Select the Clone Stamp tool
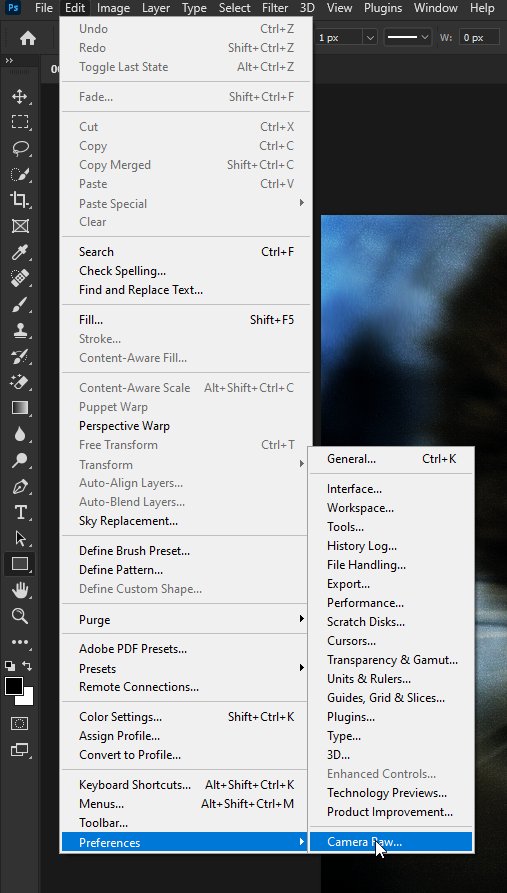507x893 pixels. coord(20,331)
